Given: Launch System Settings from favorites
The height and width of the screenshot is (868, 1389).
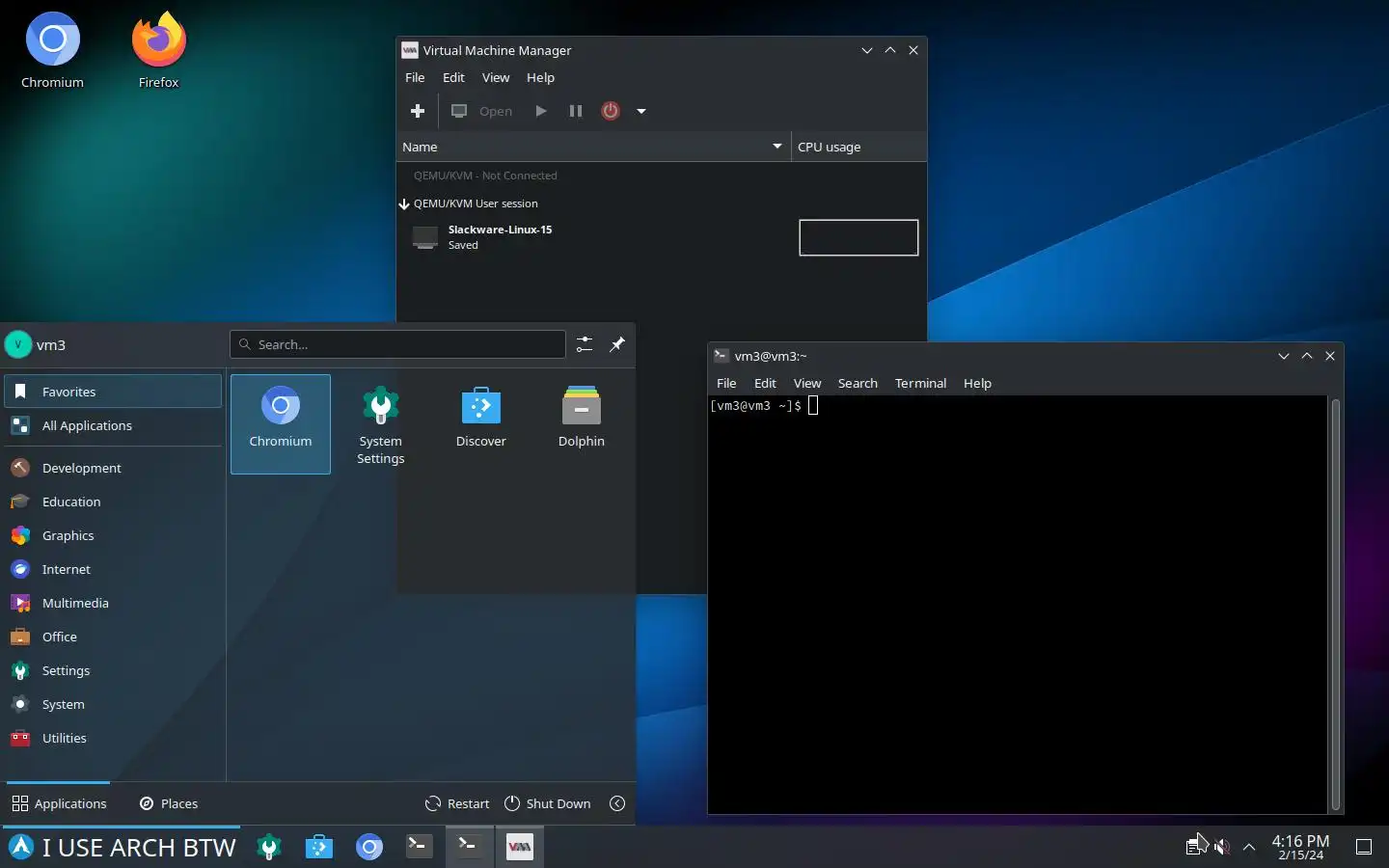Looking at the screenshot, I should 381,424.
